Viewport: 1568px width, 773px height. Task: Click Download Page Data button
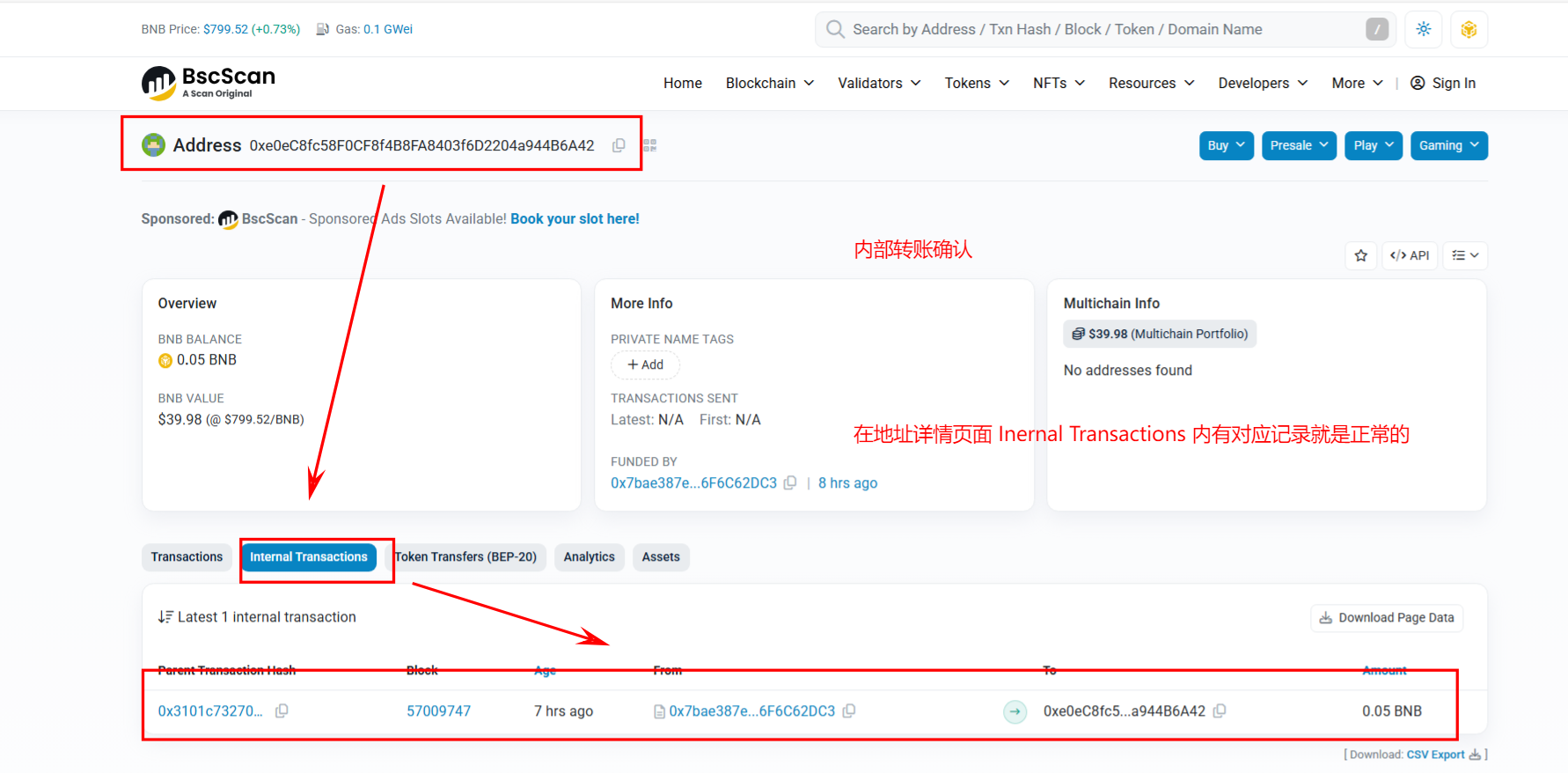[1387, 617]
